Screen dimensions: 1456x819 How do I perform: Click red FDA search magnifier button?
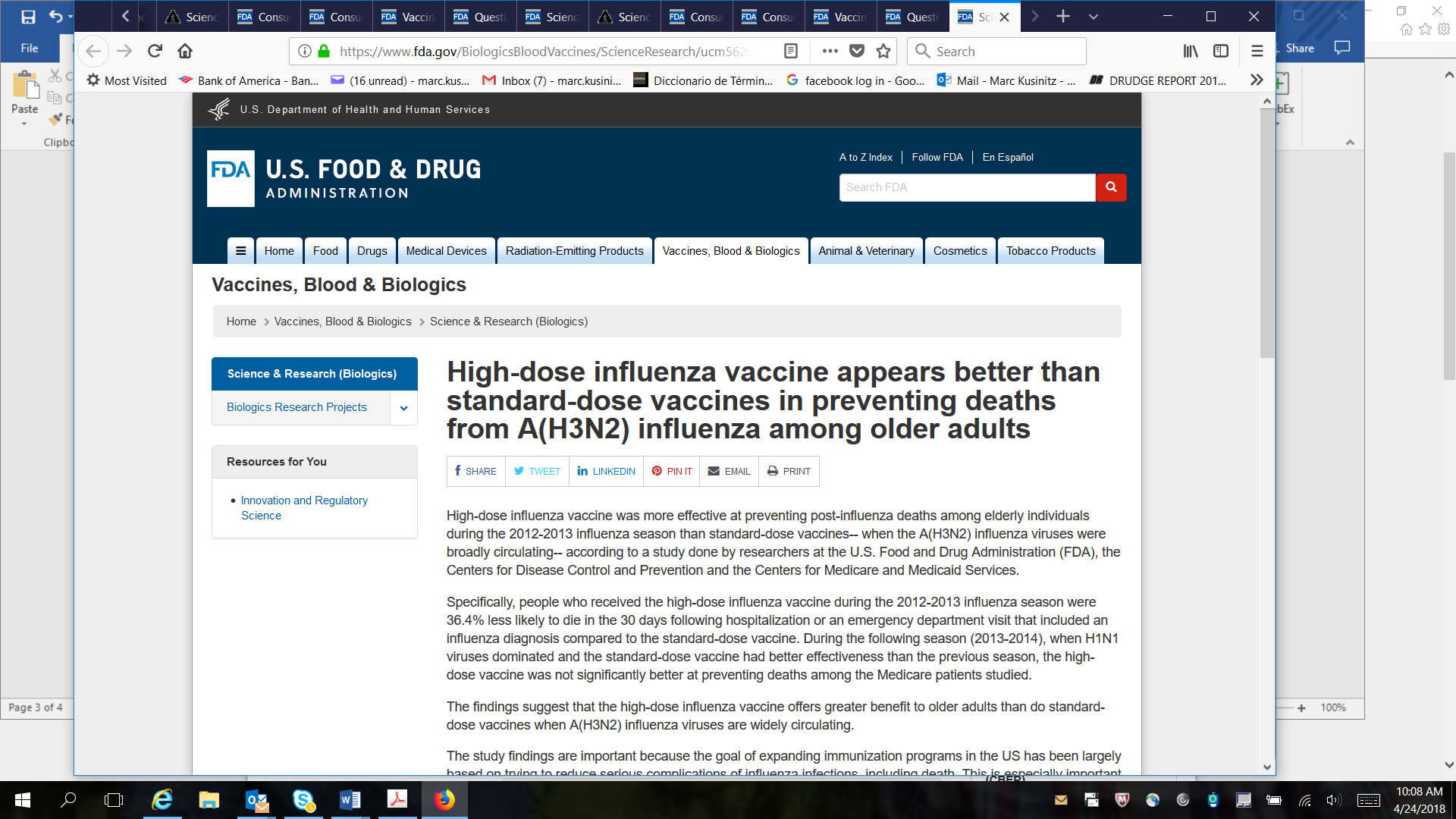[x=1111, y=187]
